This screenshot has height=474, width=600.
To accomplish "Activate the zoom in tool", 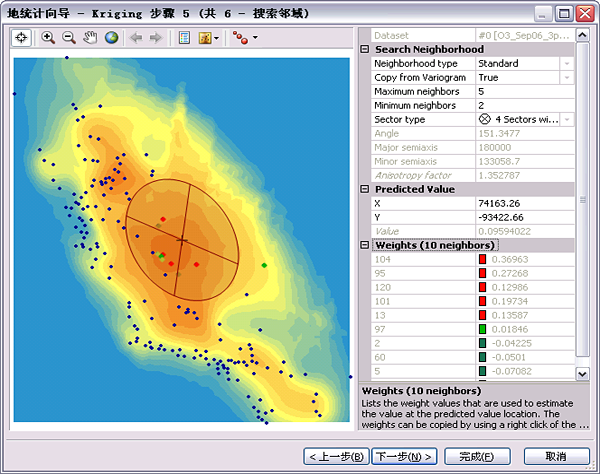I will tap(48, 38).
